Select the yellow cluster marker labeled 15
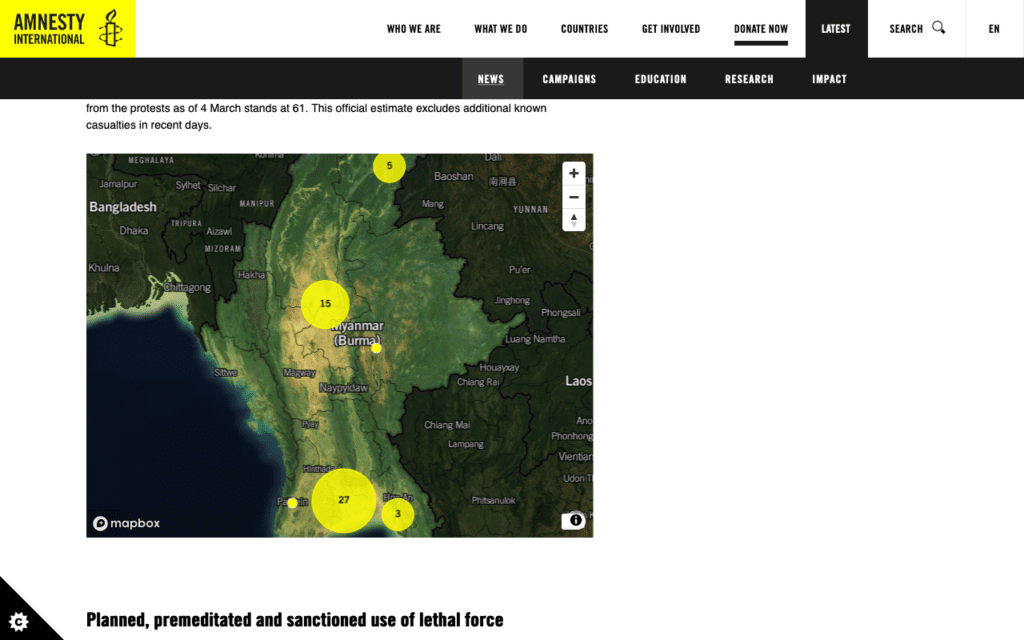Screen dimensions: 1024x640 coord(325,304)
